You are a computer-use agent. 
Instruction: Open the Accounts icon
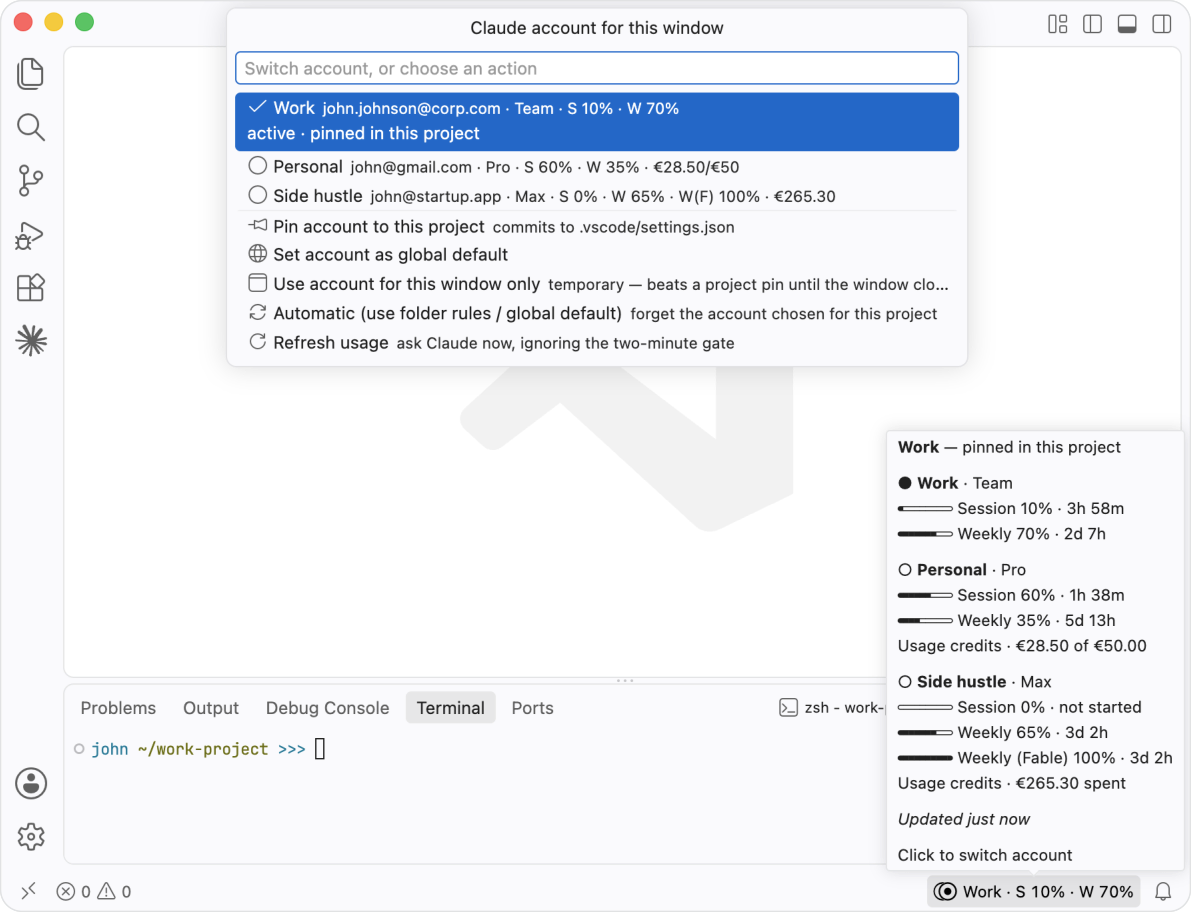click(31, 783)
